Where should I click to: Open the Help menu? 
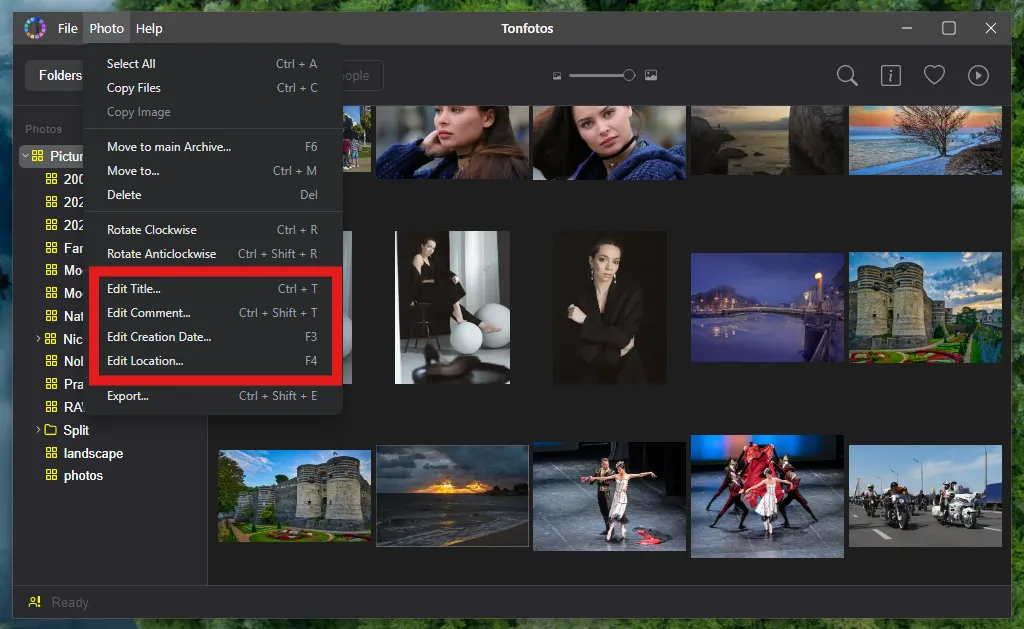click(149, 28)
